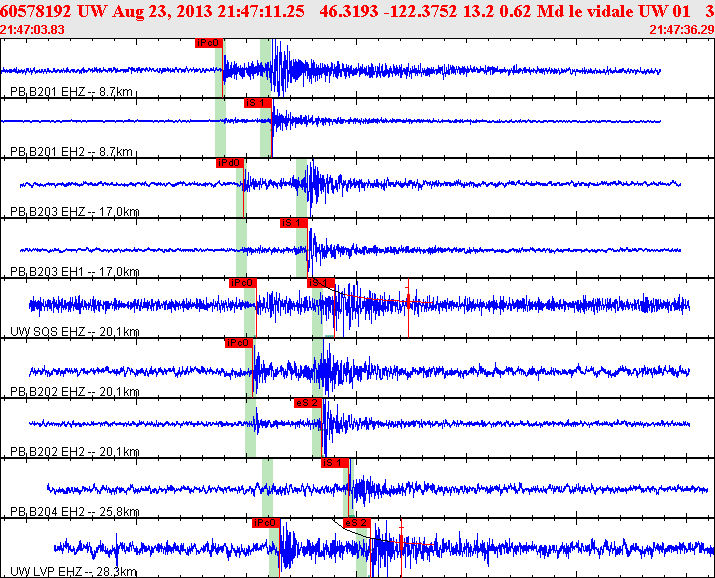The width and height of the screenshot is (715, 578).
Task: Click the event ID 60578192 in header
Action: coord(36,11)
